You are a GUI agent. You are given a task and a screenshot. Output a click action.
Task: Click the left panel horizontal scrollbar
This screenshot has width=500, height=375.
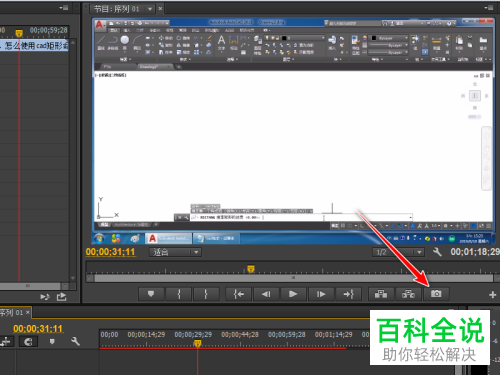30,286
